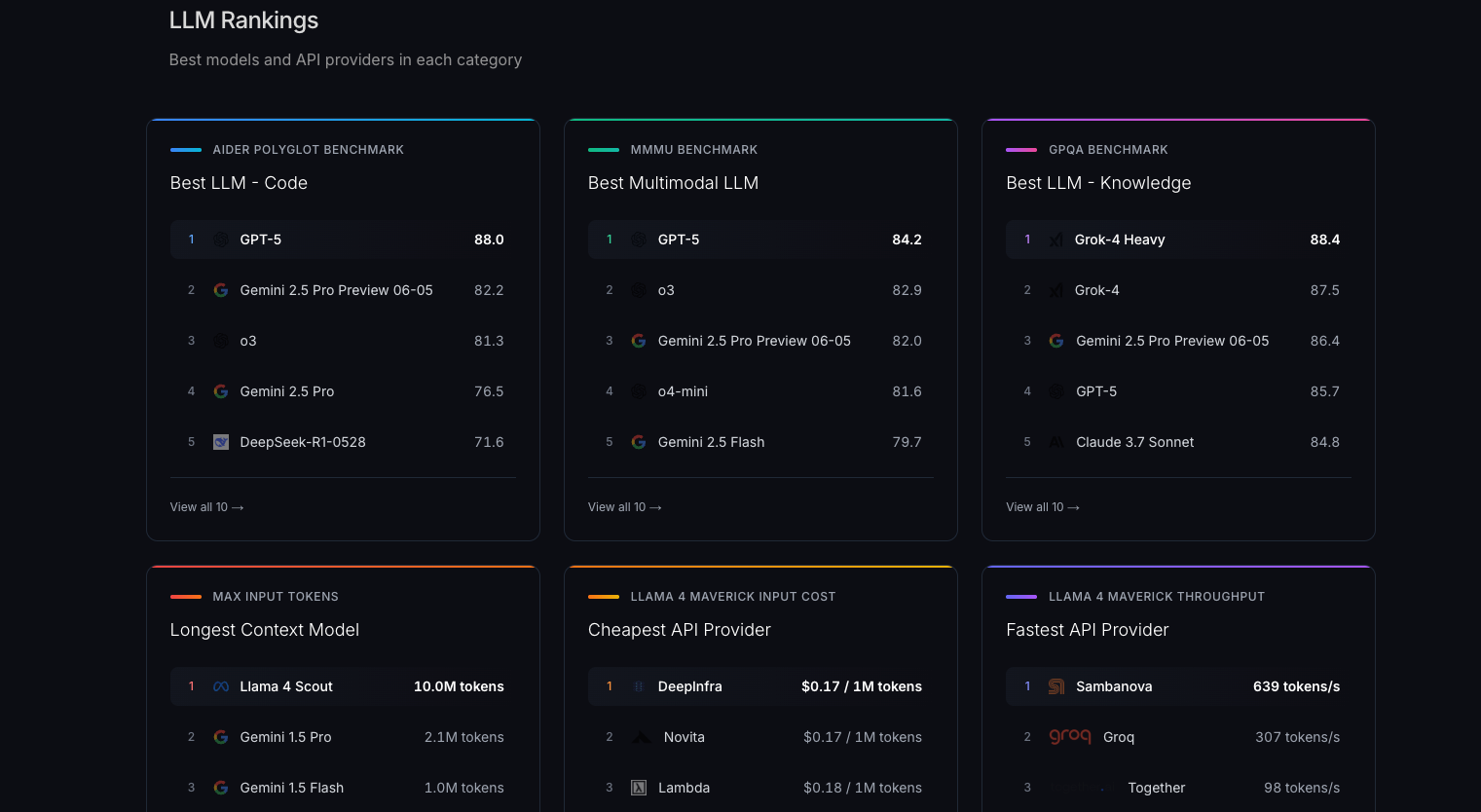The height and width of the screenshot is (812, 1481).
Task: Click Sambanova logo icon
Action: pos(1056,686)
